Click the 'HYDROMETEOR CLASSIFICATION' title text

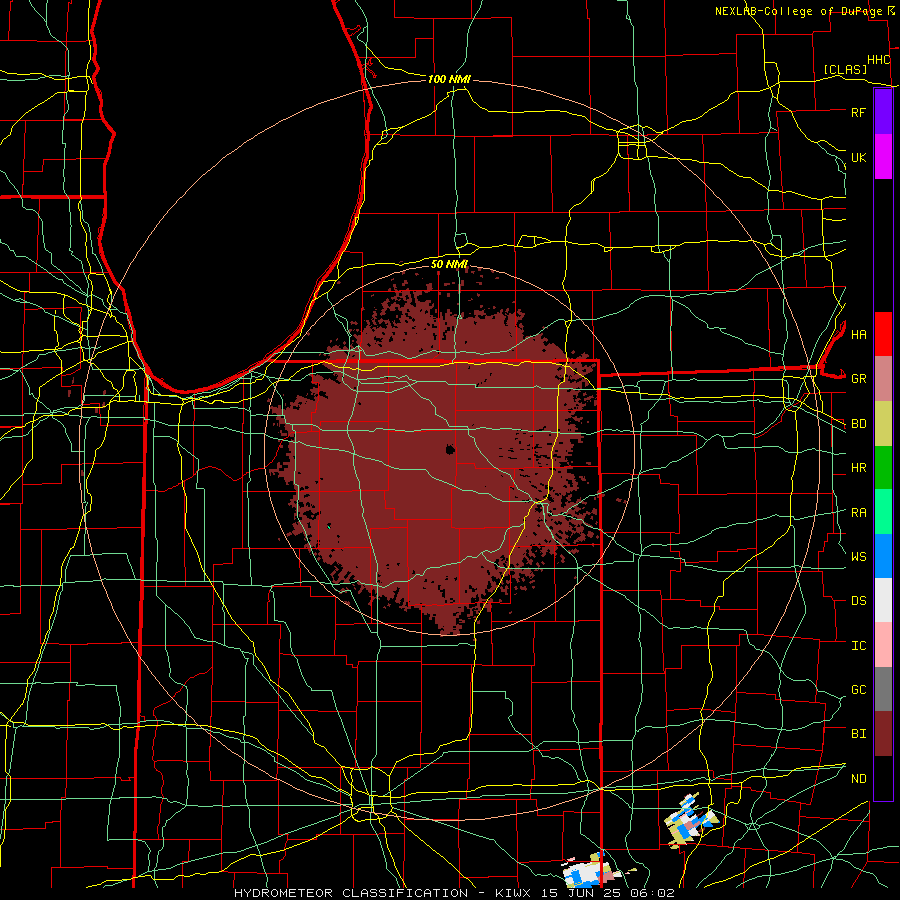(x=351, y=893)
